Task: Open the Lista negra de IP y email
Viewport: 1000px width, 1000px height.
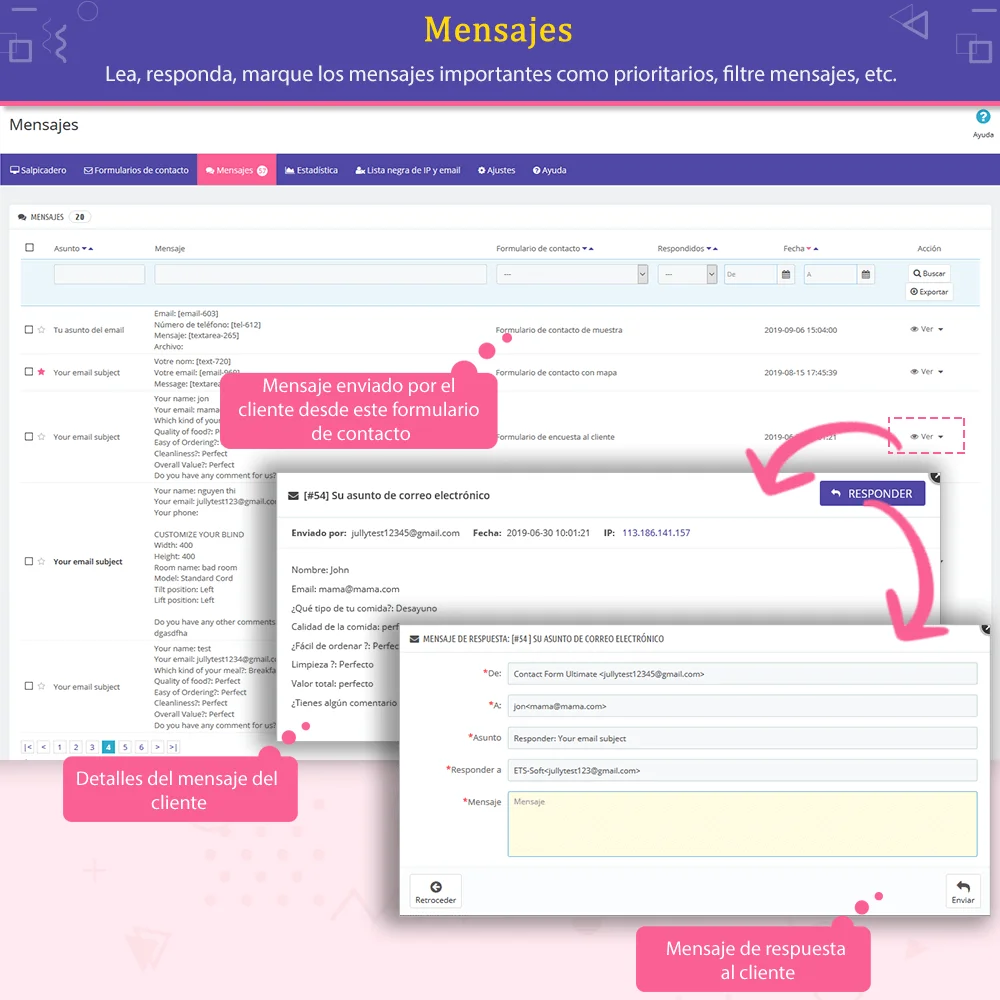Action: tap(406, 170)
